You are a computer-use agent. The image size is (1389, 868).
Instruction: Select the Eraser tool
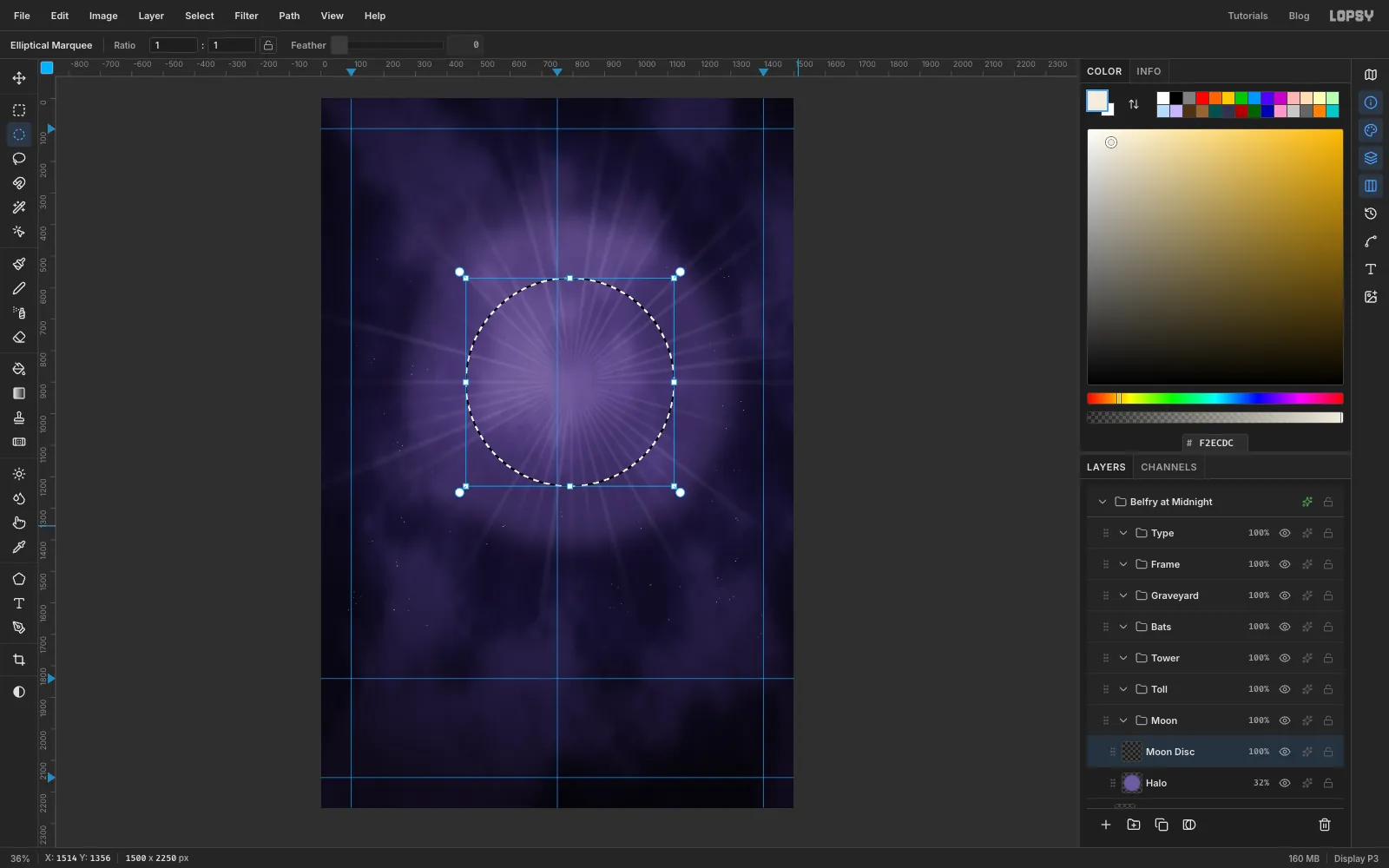[19, 337]
